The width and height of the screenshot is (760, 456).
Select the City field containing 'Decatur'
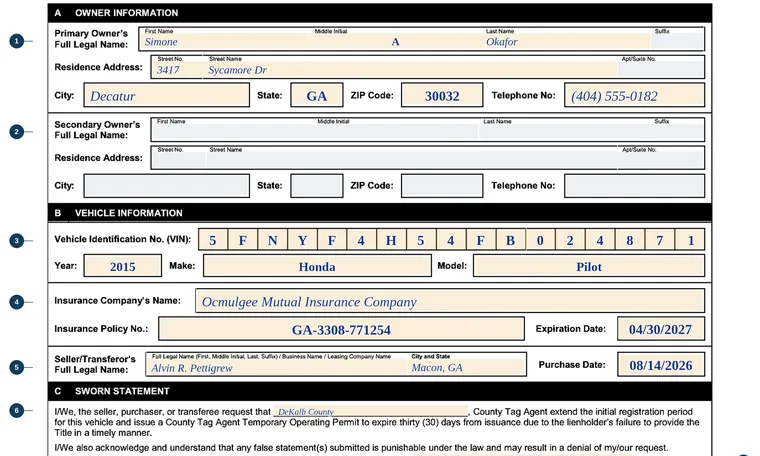coord(167,95)
